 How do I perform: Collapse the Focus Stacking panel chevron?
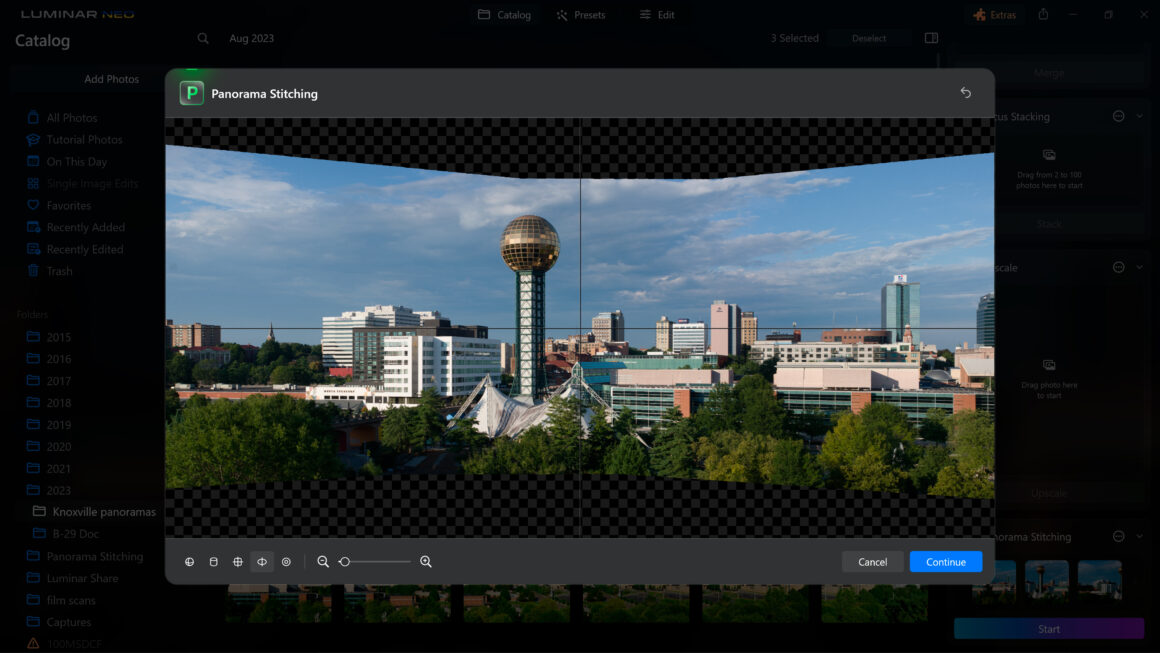pyautogui.click(x=1140, y=116)
